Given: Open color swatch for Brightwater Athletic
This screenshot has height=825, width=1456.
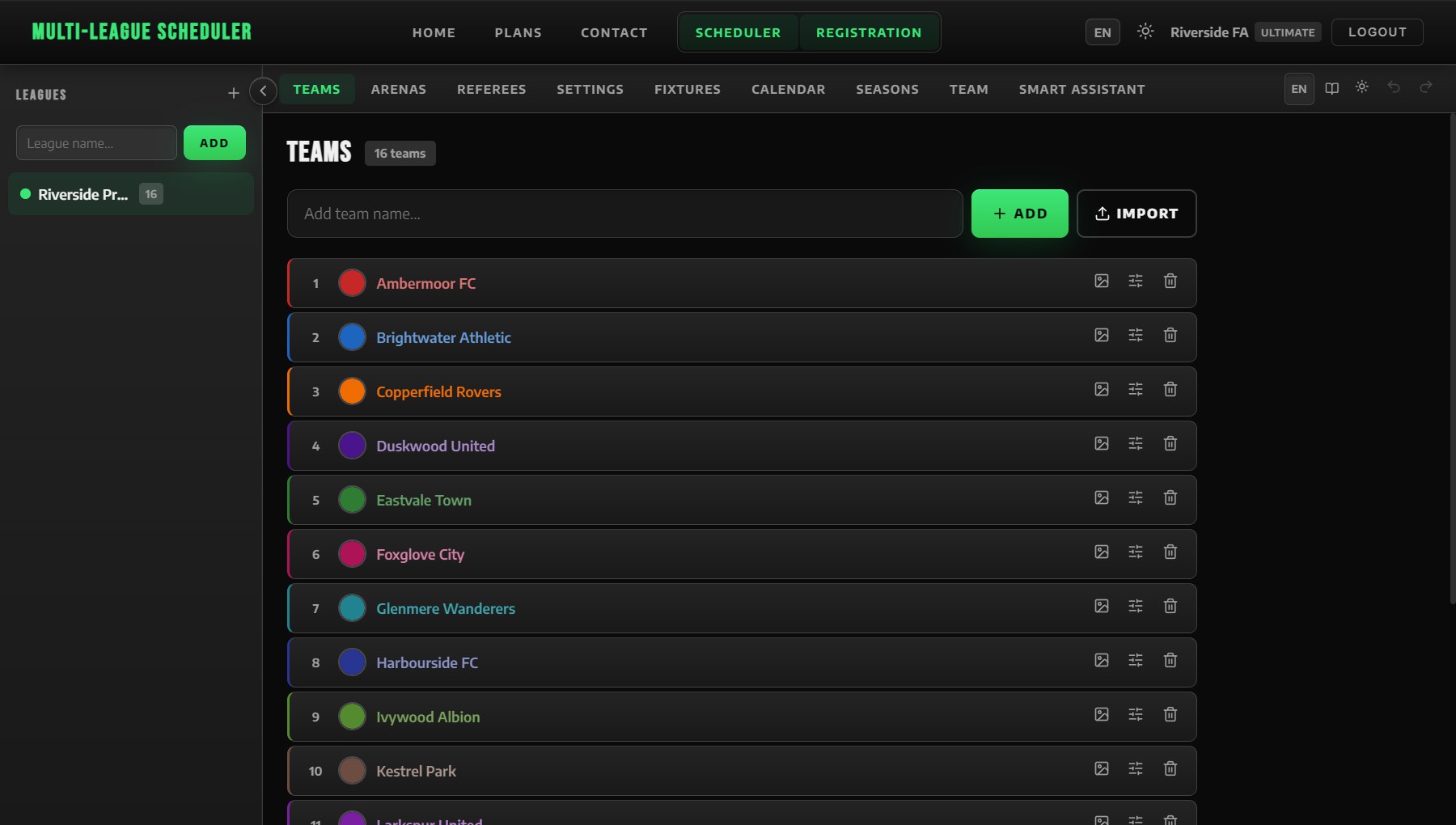Looking at the screenshot, I should tap(352, 337).
